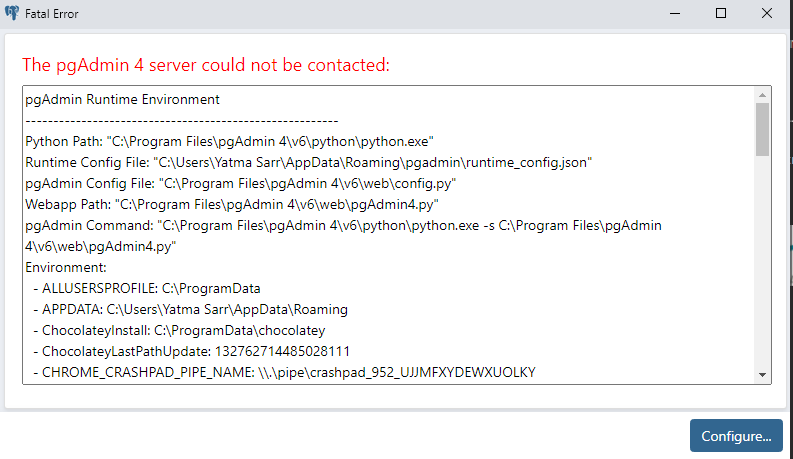
Task: Click the CHROME_CRASHPAD_PIPE_NAME entry
Action: (x=288, y=372)
